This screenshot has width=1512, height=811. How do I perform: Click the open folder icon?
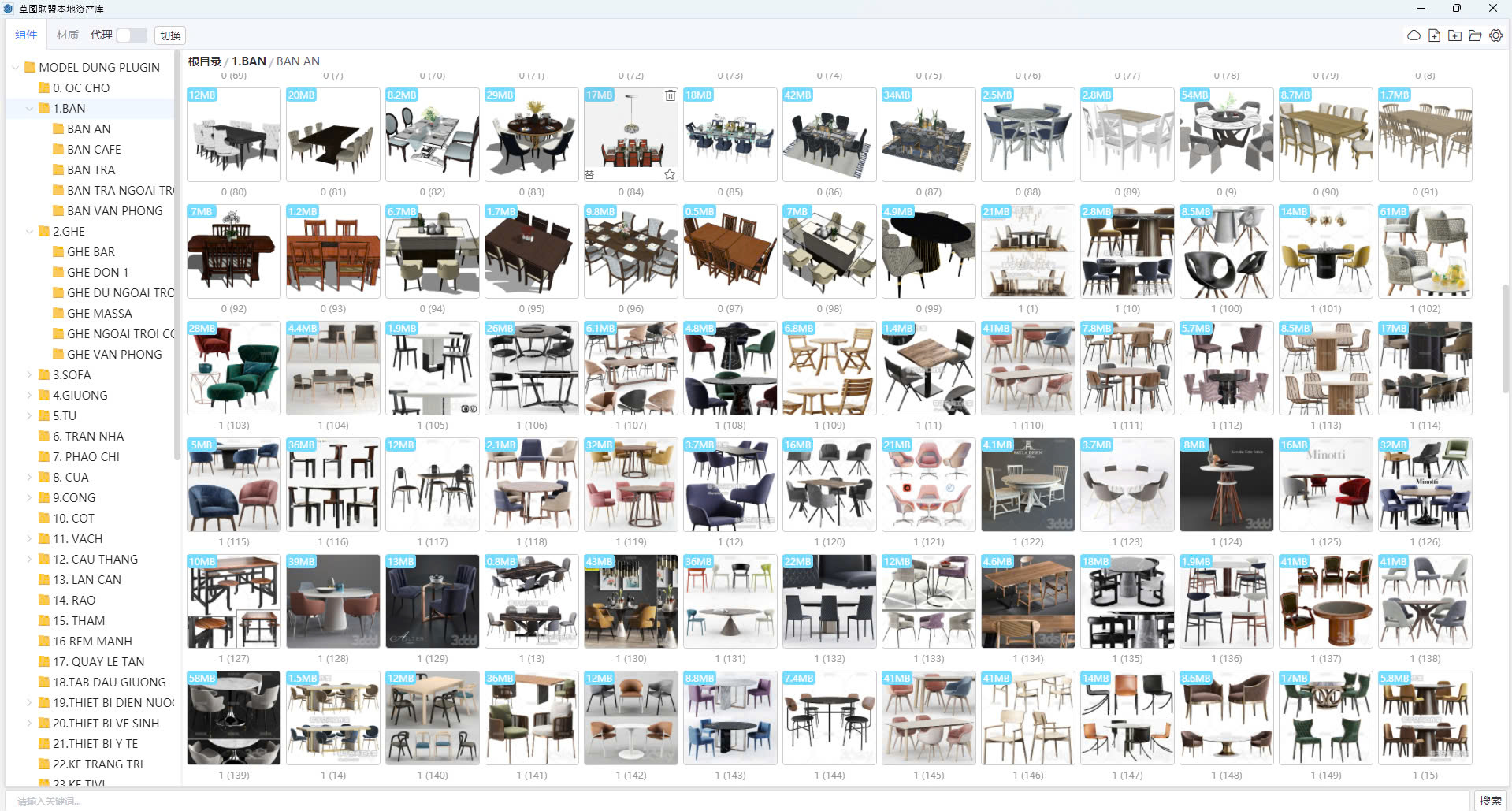tap(1475, 35)
